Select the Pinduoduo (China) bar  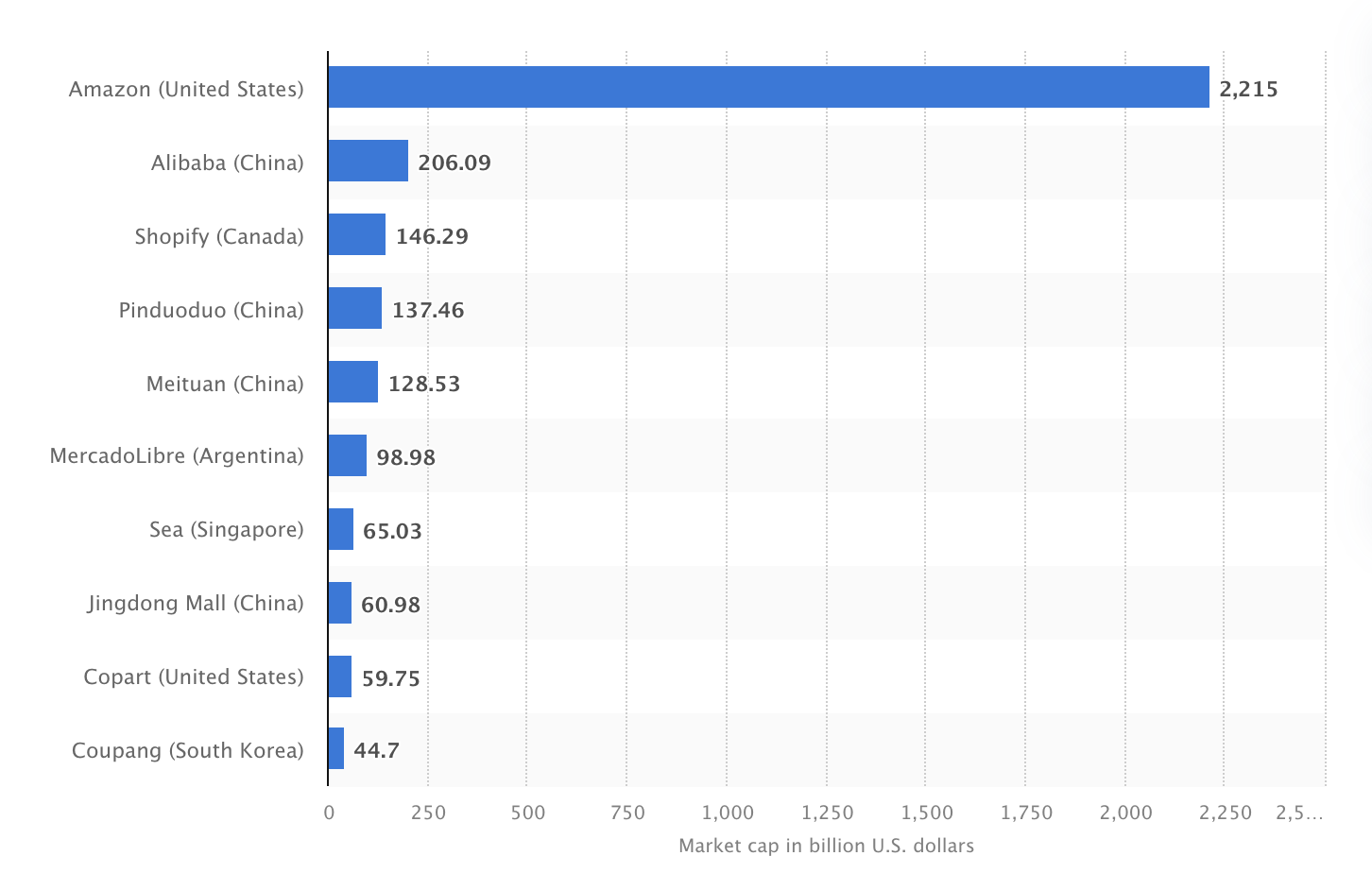click(355, 308)
